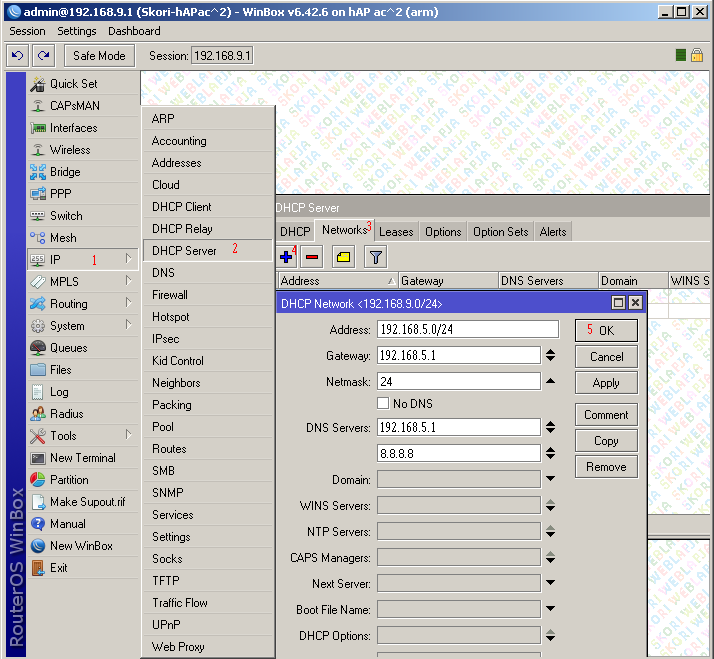Image resolution: width=714 pixels, height=659 pixels.
Task: Click the blue plus add button
Action: (x=287, y=257)
